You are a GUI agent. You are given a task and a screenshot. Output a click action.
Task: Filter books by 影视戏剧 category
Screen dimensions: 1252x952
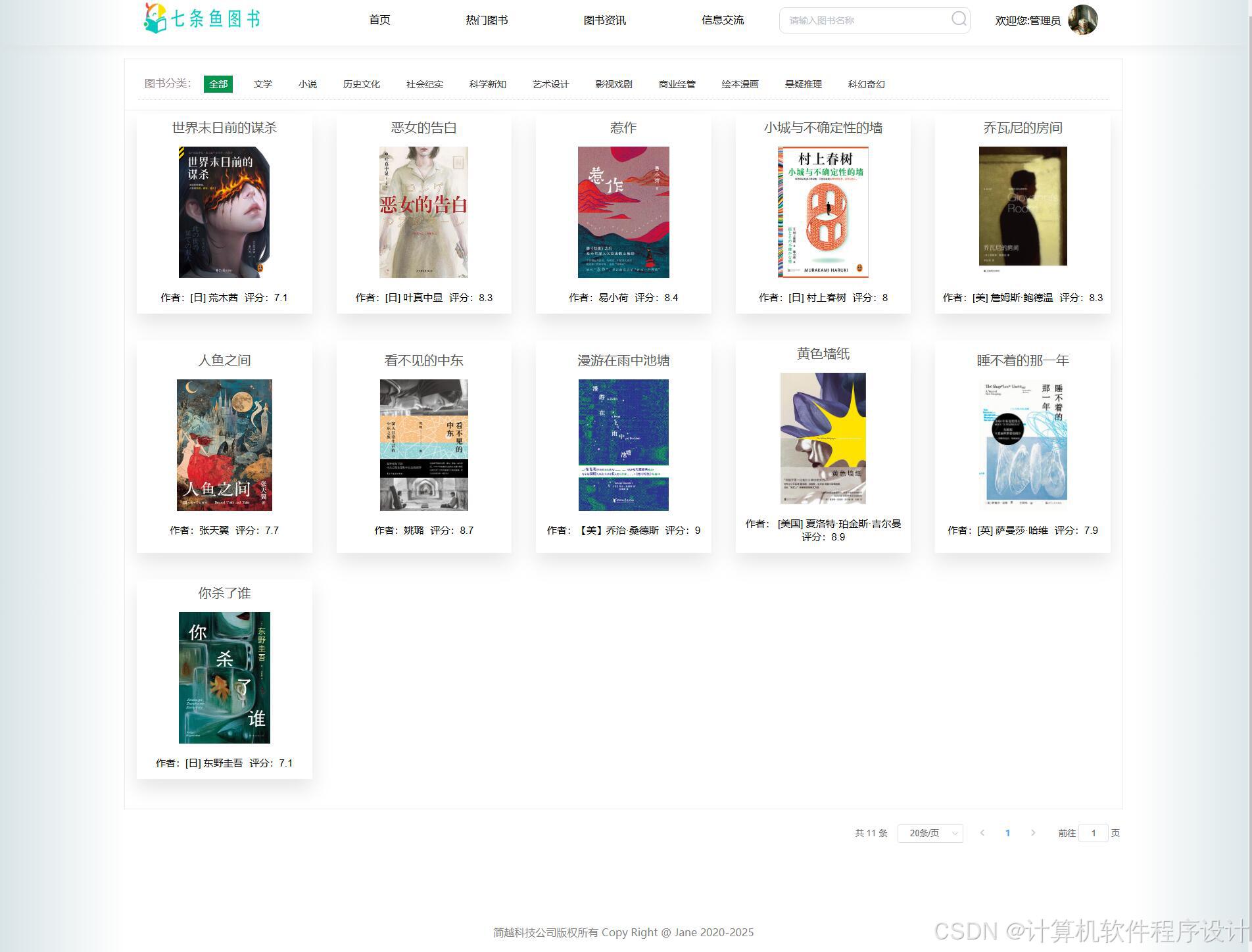[614, 84]
